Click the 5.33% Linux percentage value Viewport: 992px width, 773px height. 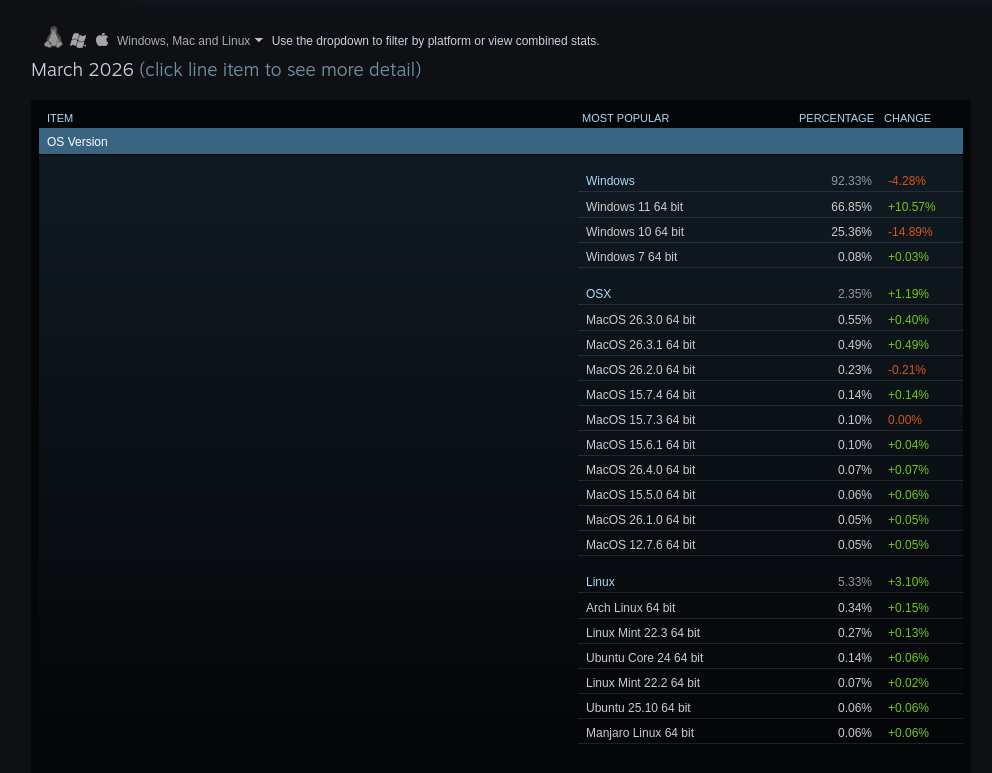pos(855,582)
